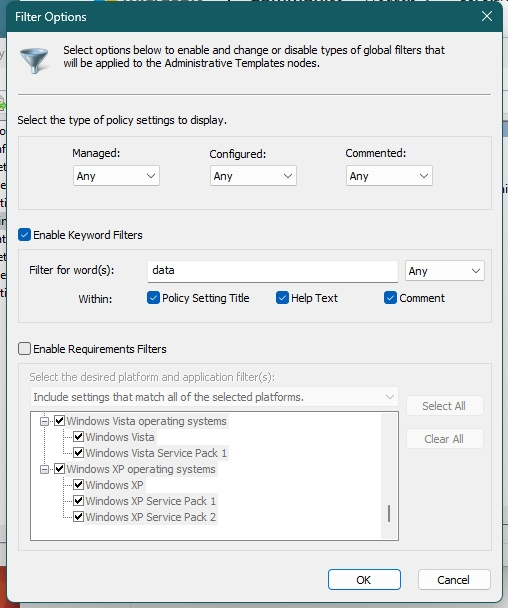Toggle the Windows XP checkbox
Screen dimensions: 508x608
coord(78,485)
